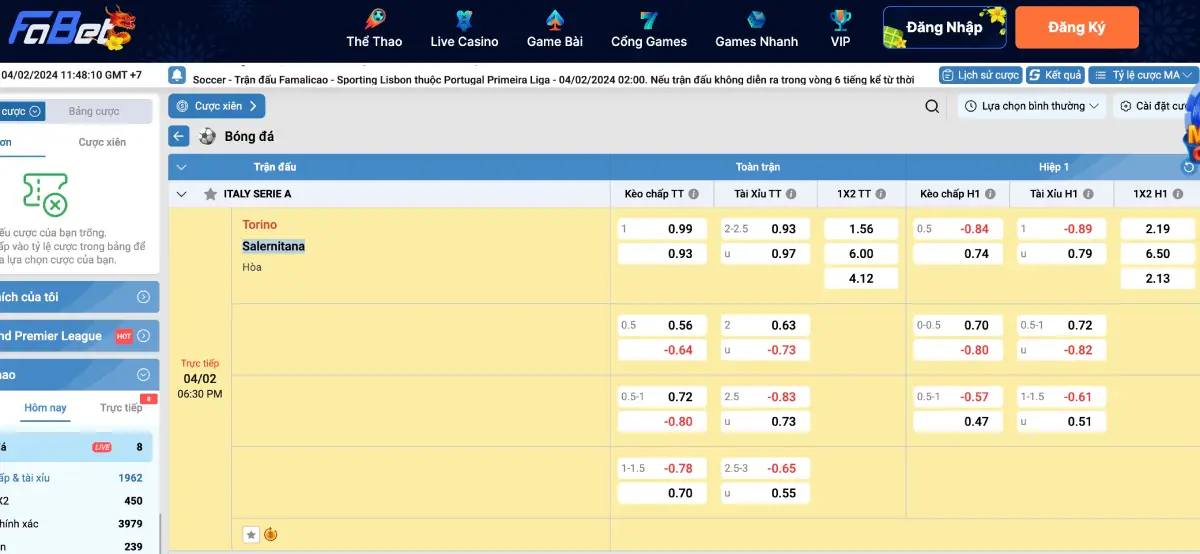
Task: Open the Lựa chọn bình thường dropdown
Action: point(1033,107)
